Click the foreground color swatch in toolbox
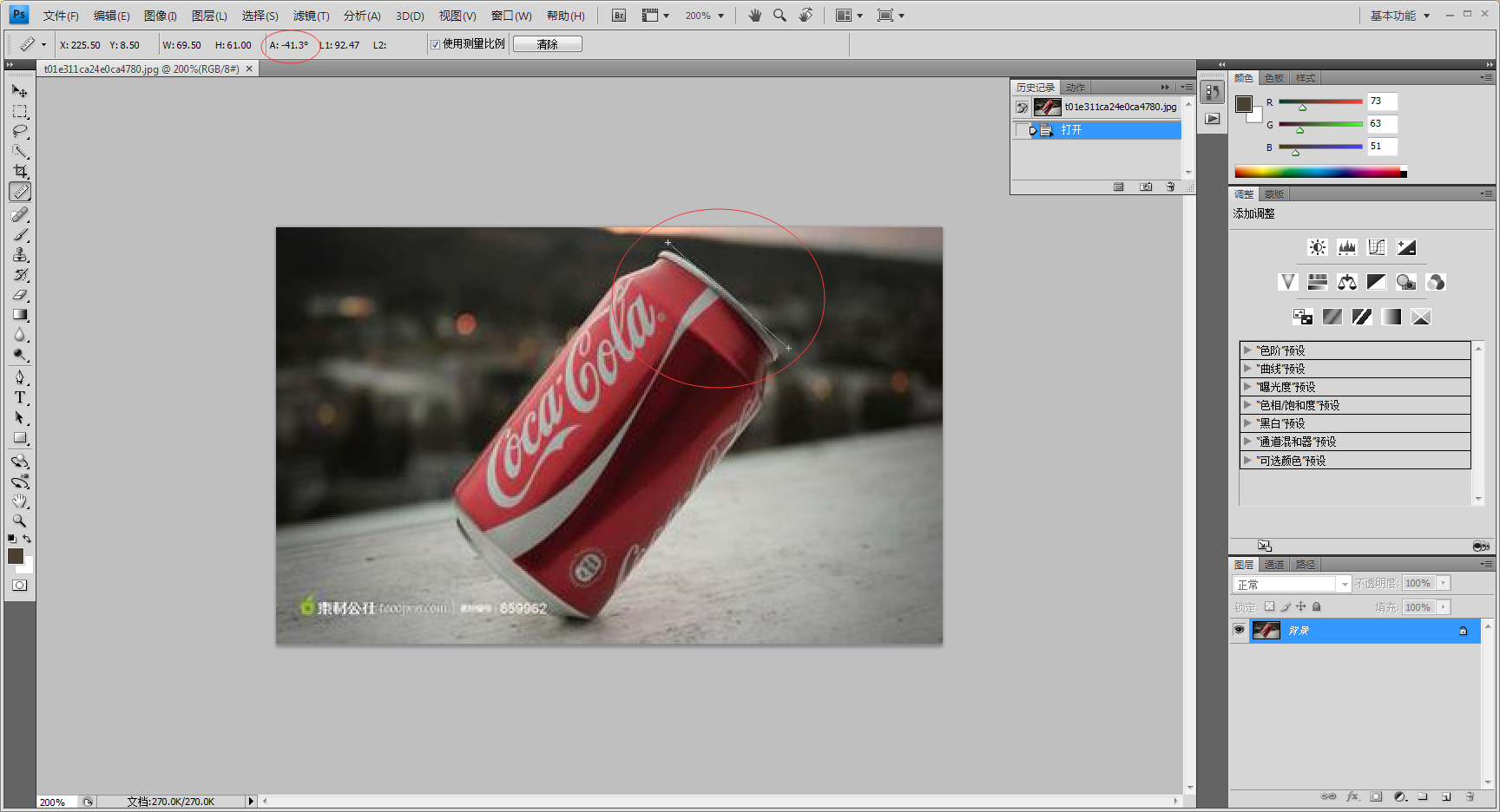Viewport: 1500px width, 812px height. (x=16, y=556)
